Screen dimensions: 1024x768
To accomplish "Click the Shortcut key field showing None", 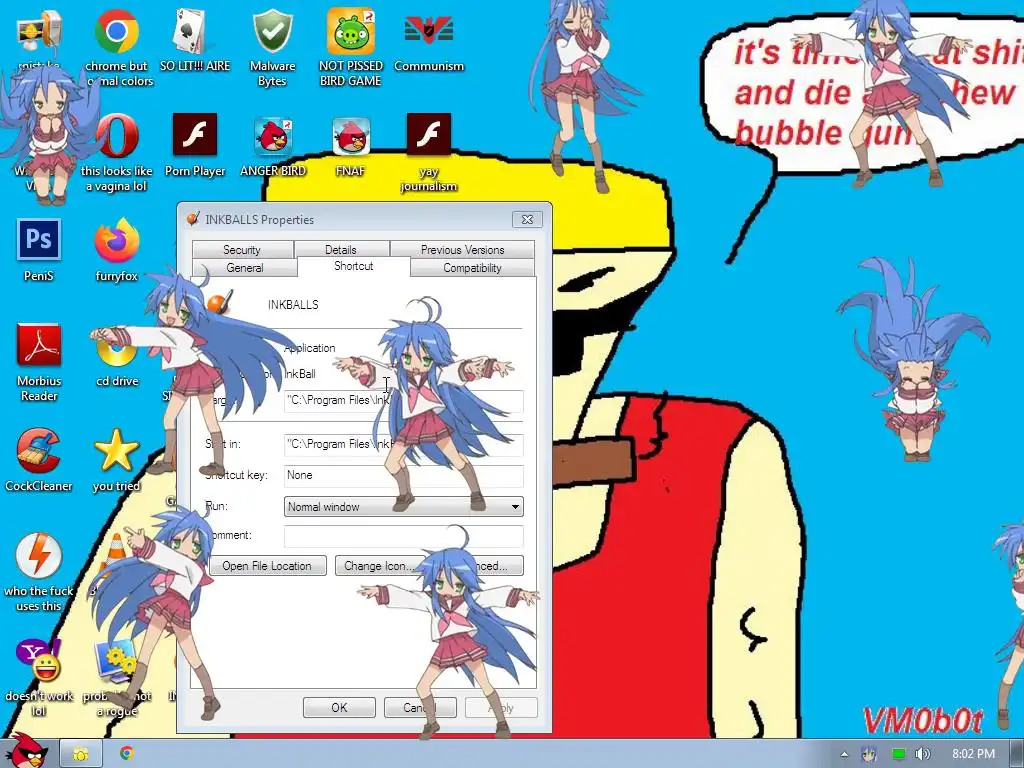I will click(404, 475).
